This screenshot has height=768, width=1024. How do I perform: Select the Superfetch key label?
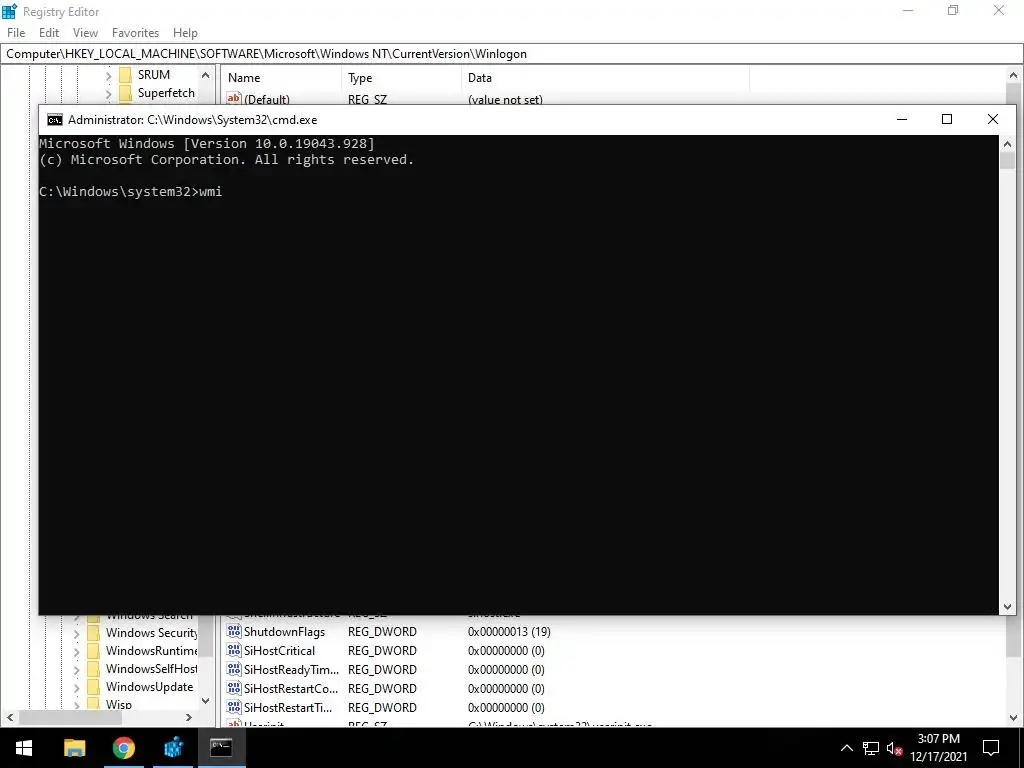(x=166, y=93)
